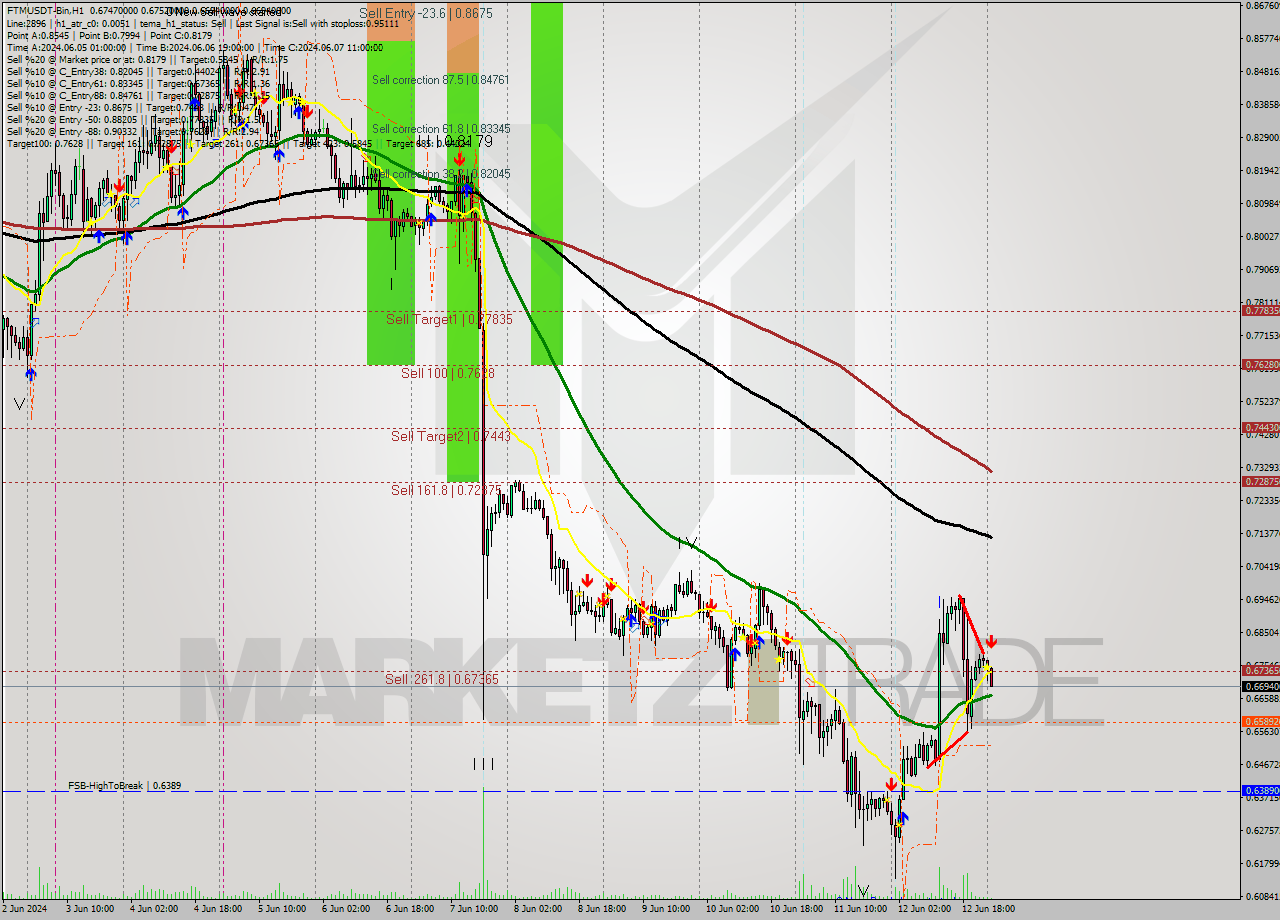Click the red 0.76280 price axis tag
The width and height of the screenshot is (1280, 920).
click(x=1260, y=365)
